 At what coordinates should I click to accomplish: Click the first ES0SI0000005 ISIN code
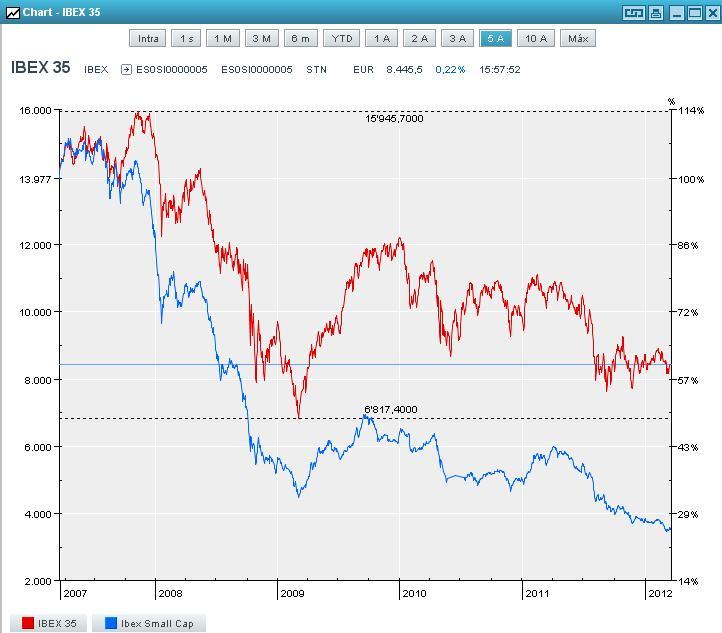(172, 70)
